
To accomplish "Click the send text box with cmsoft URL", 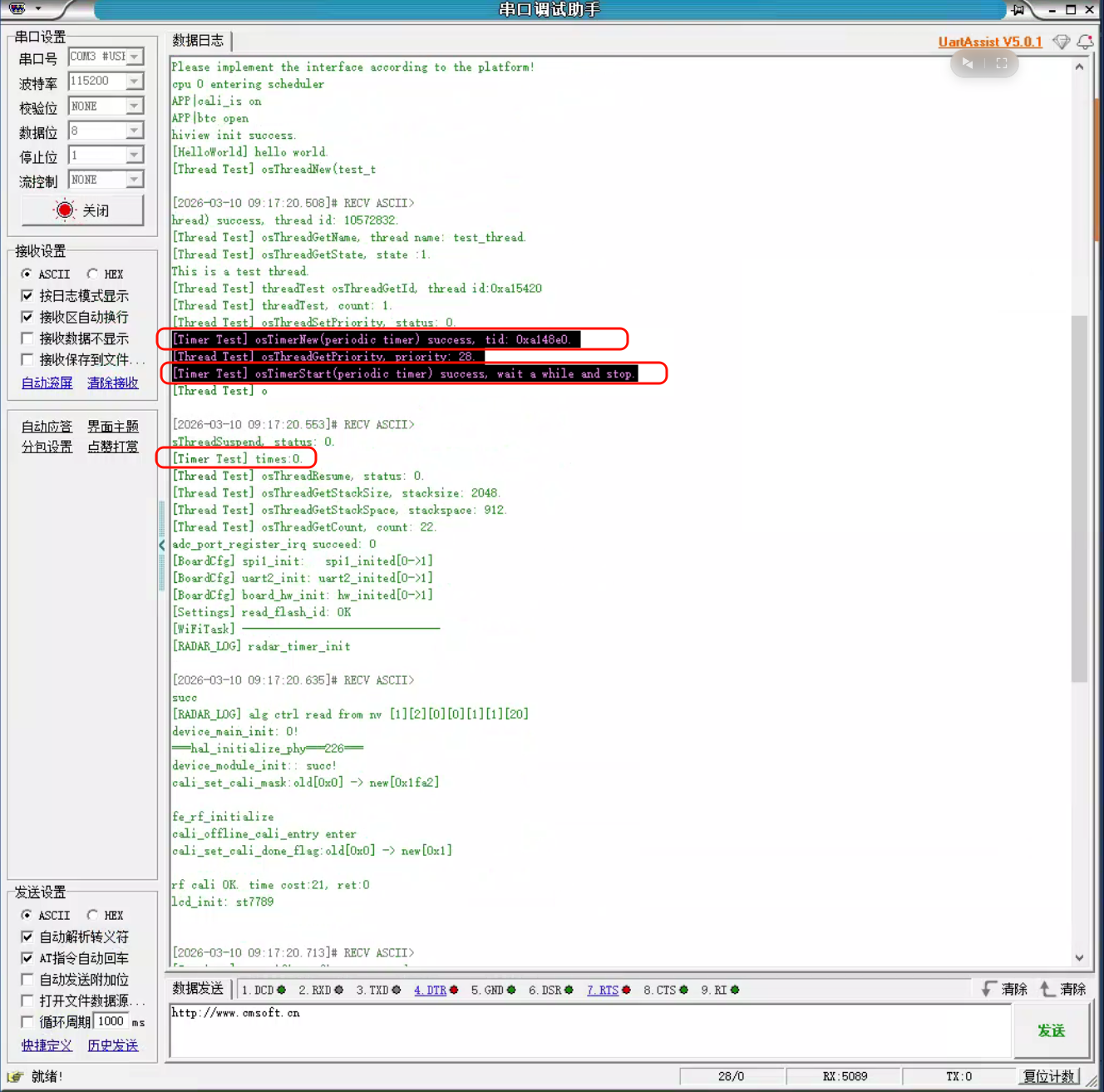I will (x=590, y=1030).
